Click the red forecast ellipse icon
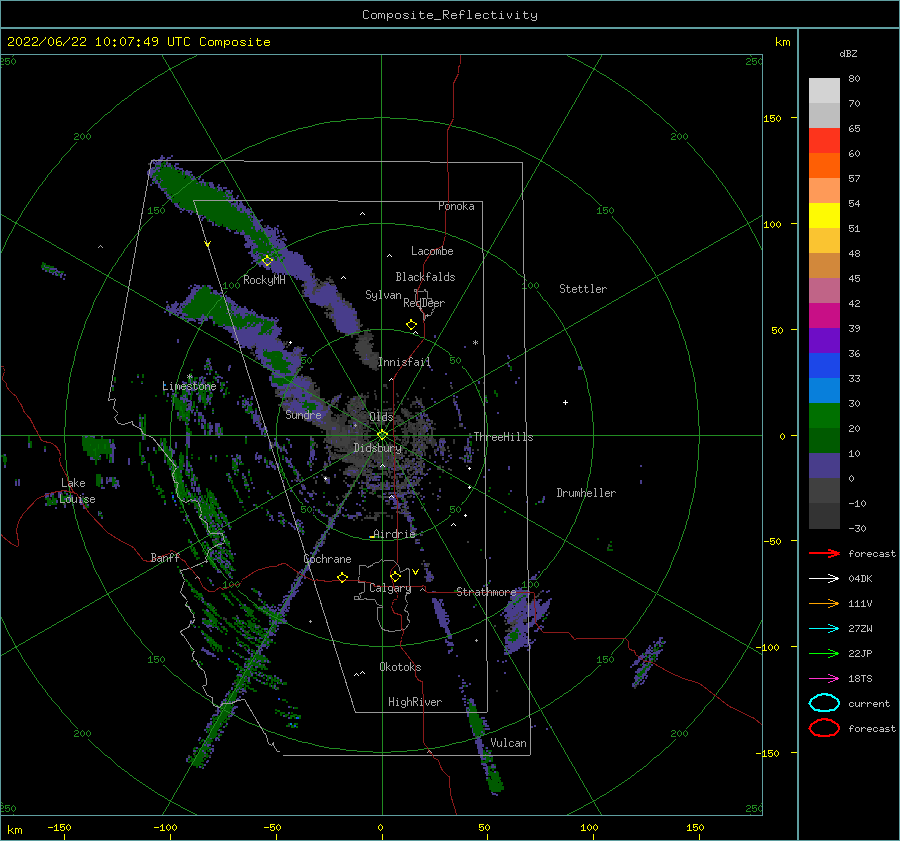 tap(824, 728)
